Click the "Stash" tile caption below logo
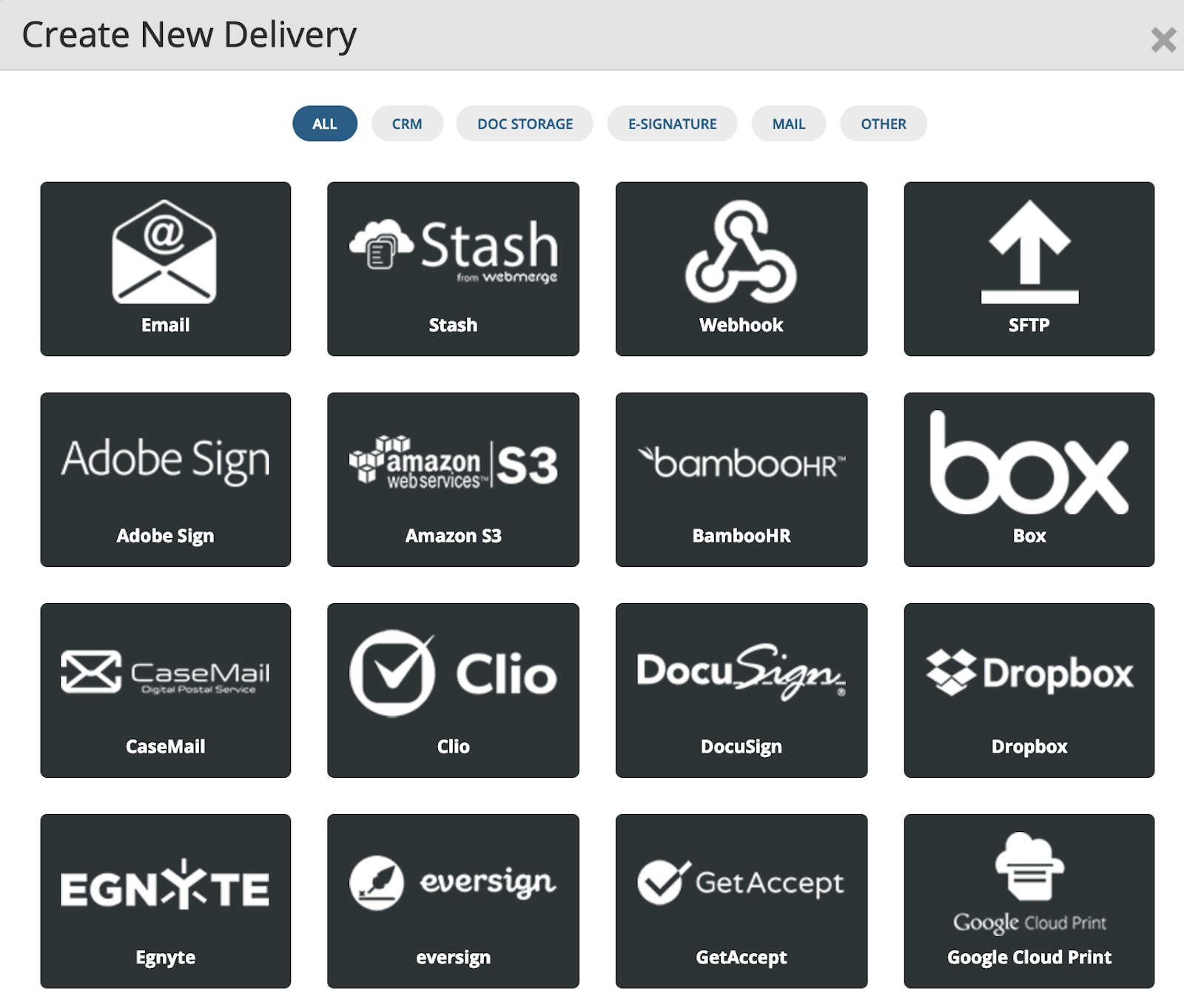The image size is (1184, 1008). (x=453, y=325)
